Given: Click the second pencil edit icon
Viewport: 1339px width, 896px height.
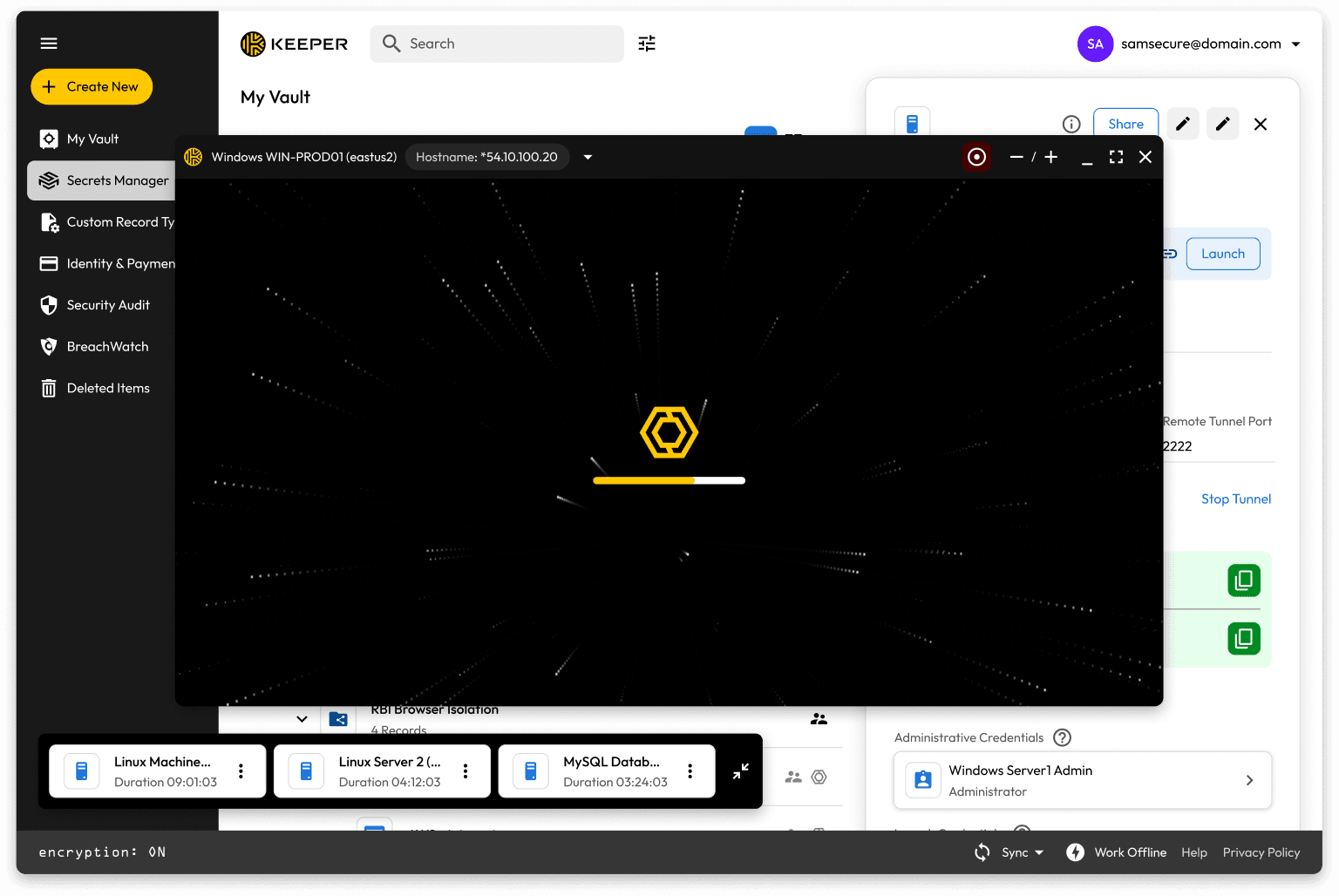Looking at the screenshot, I should [x=1223, y=124].
